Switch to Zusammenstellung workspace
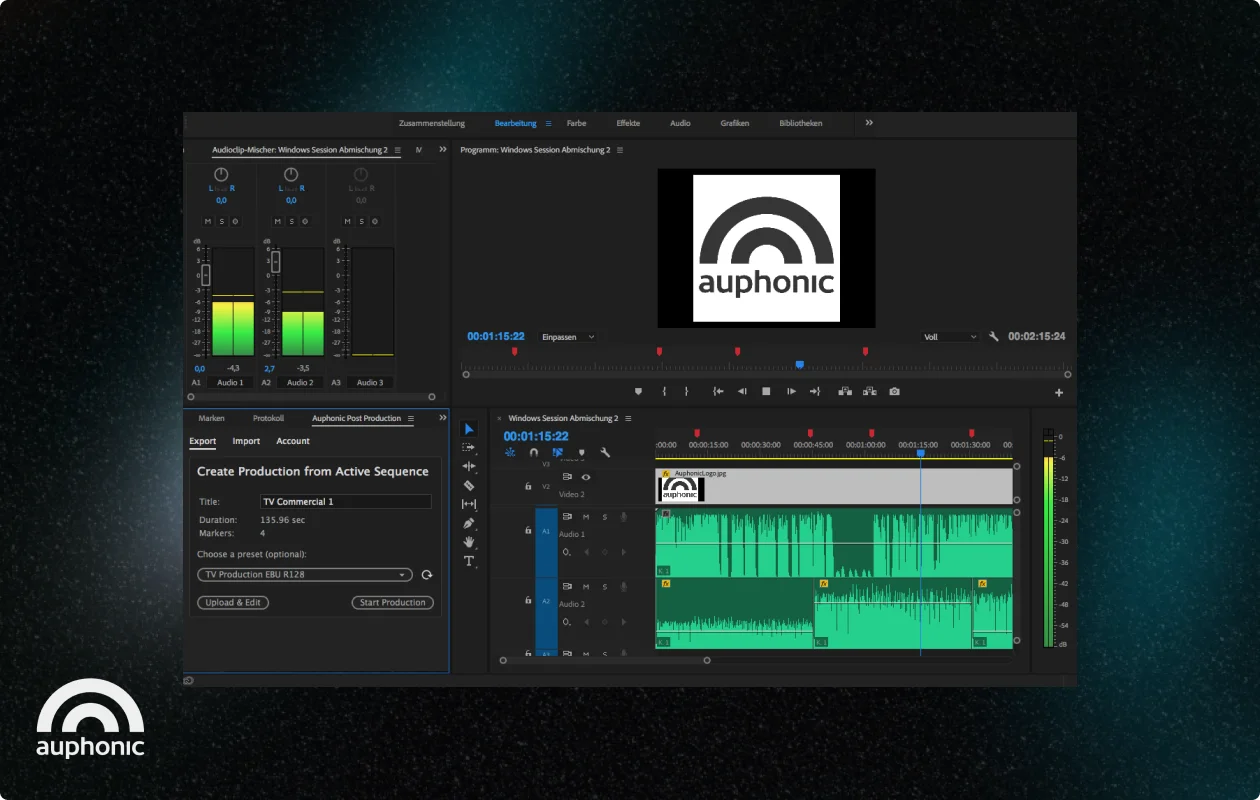Viewport: 1260px width, 800px height. pyautogui.click(x=432, y=124)
